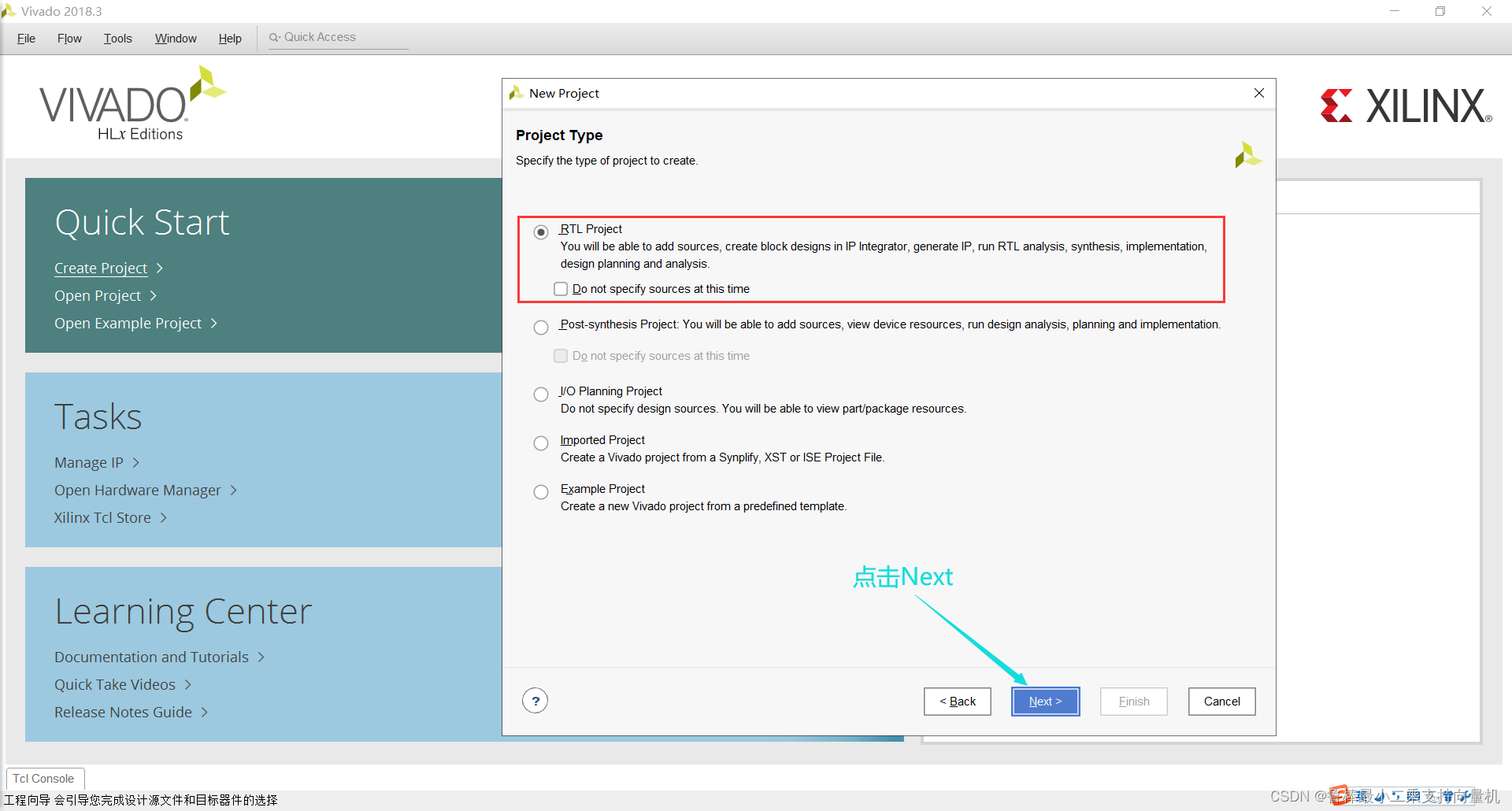Click the Quick Access search icon
The image size is (1512, 811).
(273, 37)
